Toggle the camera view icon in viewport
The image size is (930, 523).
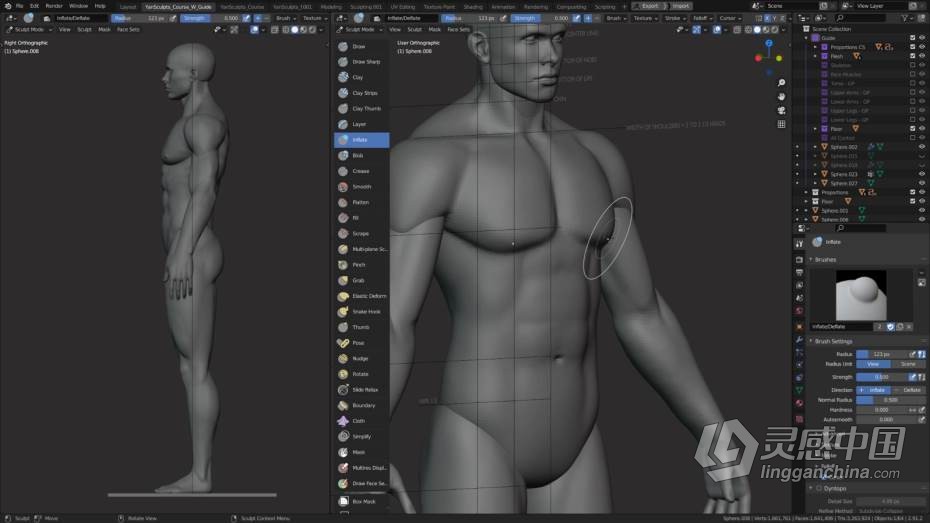[x=781, y=110]
